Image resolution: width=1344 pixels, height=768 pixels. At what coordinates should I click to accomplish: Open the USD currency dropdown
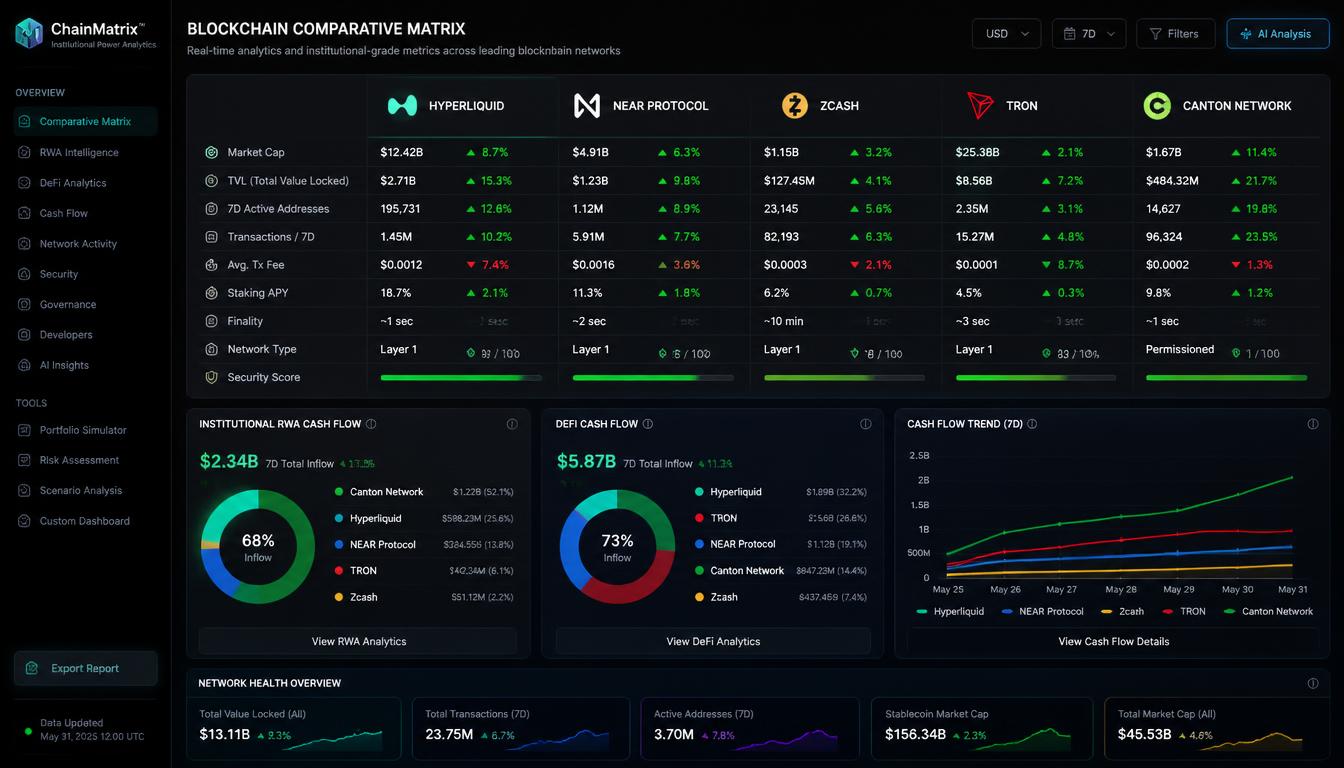pyautogui.click(x=1006, y=33)
